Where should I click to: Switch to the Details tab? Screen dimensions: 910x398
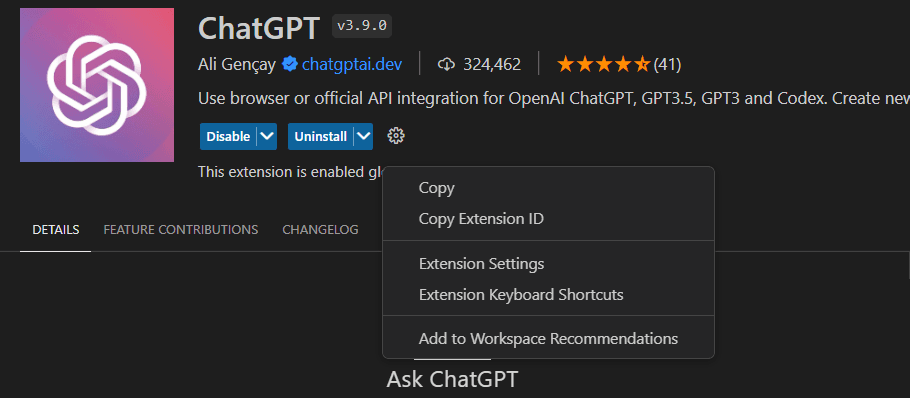tap(56, 230)
